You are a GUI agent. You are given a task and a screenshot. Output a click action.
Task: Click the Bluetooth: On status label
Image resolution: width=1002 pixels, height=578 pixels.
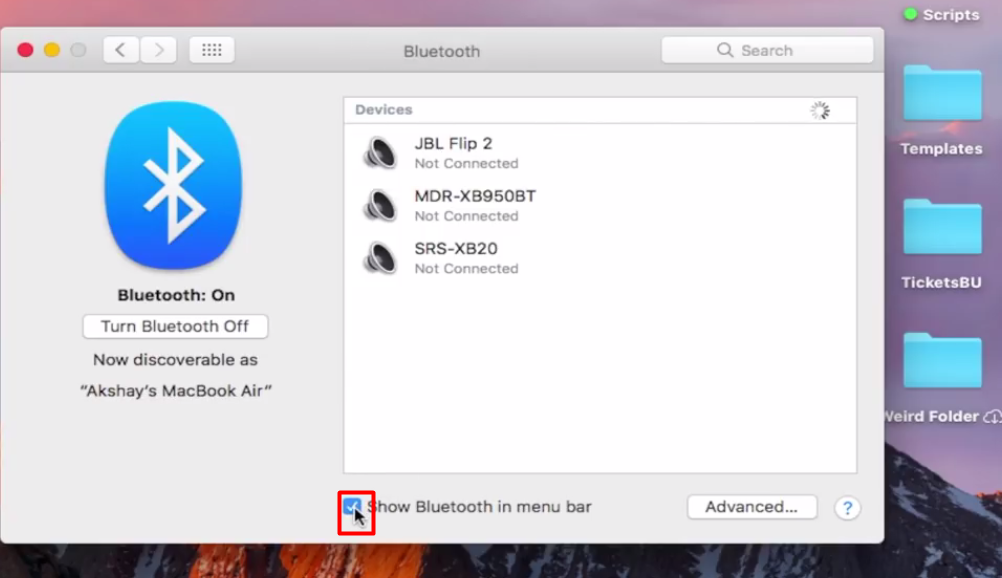[176, 295]
